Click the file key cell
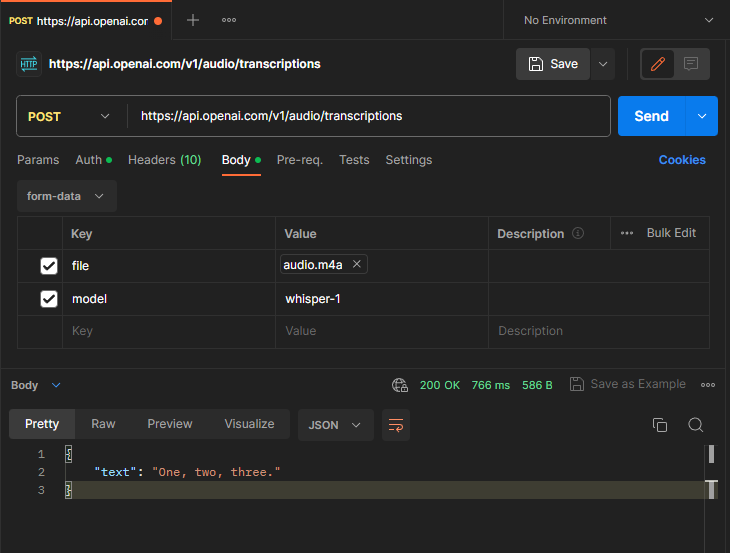The image size is (730, 553). coord(169,266)
